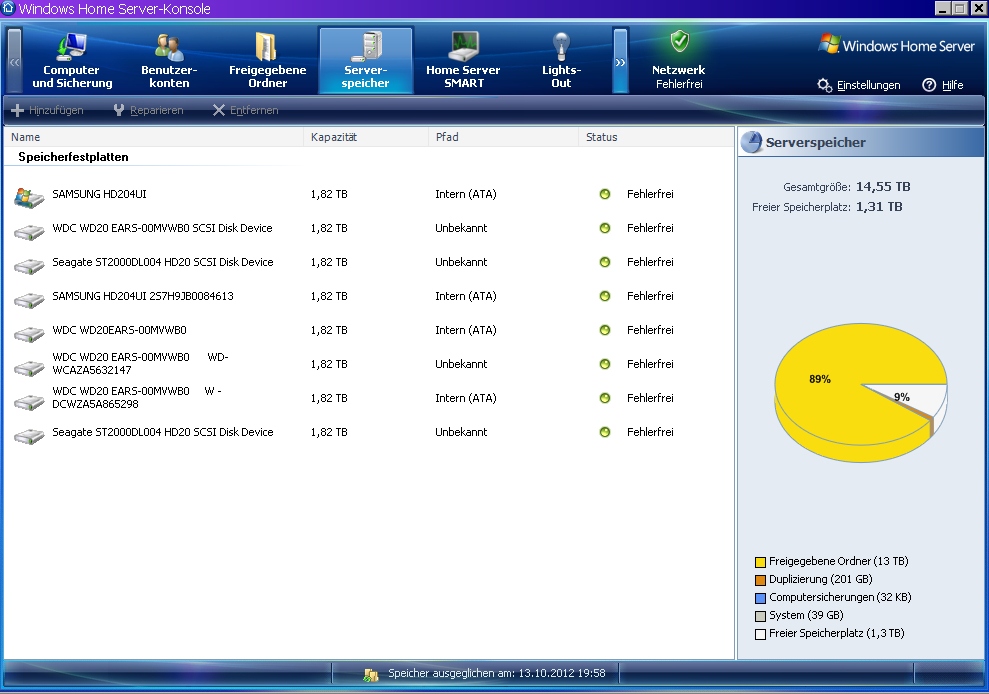Click the status icon for WDC WD20EARS-00MVWB0
Image resolution: width=989 pixels, height=694 pixels.
pyautogui.click(x=605, y=330)
